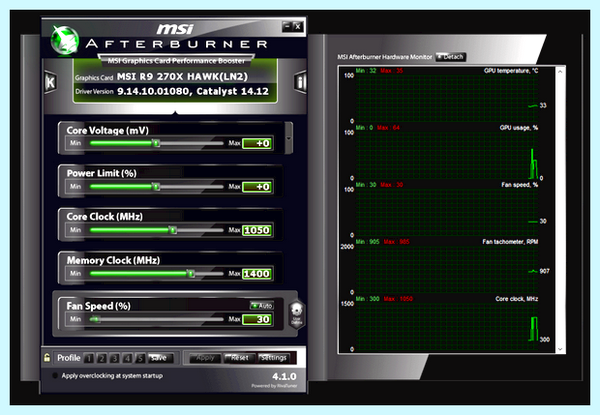Minimize the Afterburner window
Screen dimensions: 600x415
coord(287,26)
